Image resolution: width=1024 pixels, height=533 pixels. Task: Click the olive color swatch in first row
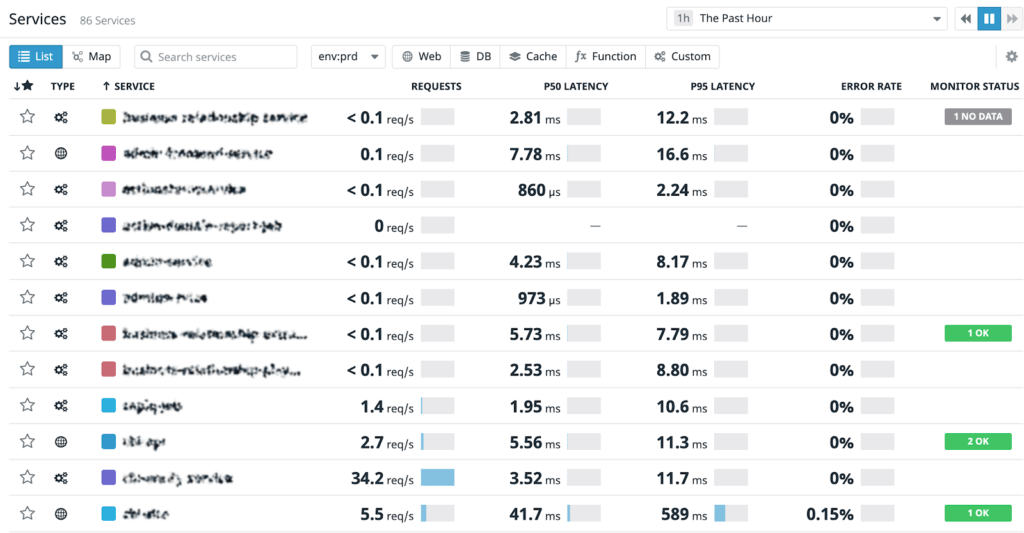tap(109, 118)
